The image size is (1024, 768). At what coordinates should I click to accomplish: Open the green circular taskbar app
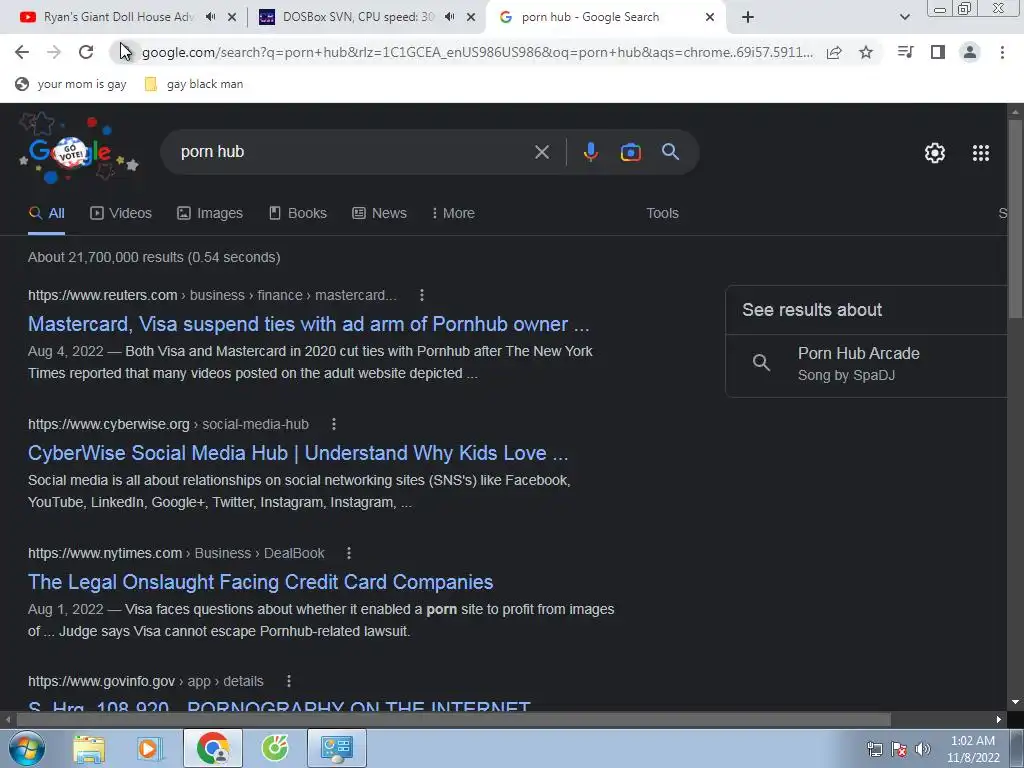[275, 749]
